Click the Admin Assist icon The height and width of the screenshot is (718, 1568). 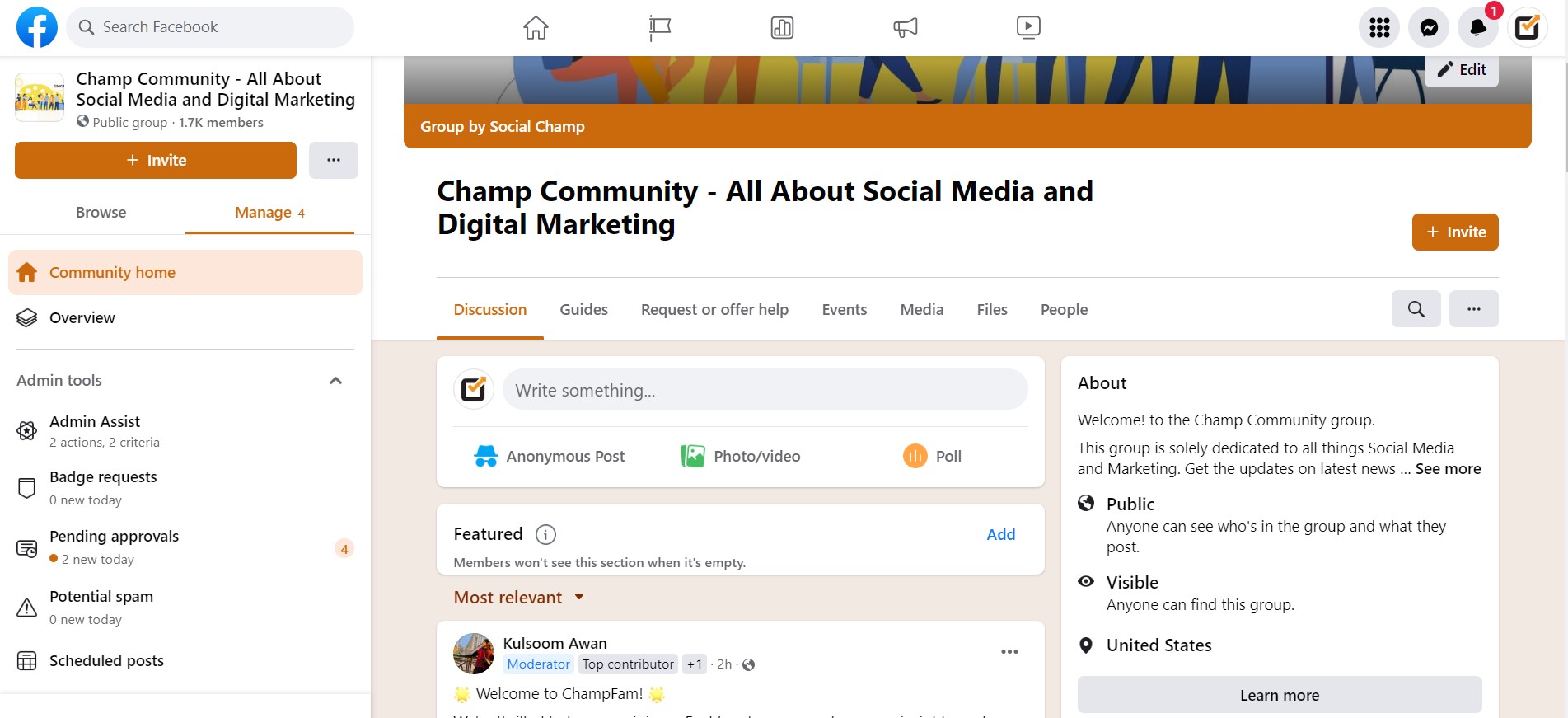coord(27,430)
